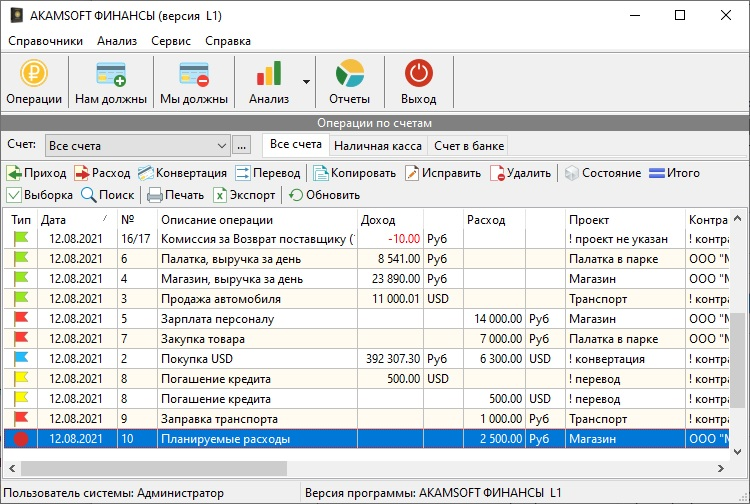
Task: Click Удалить to delete the operation
Action: coord(520,173)
